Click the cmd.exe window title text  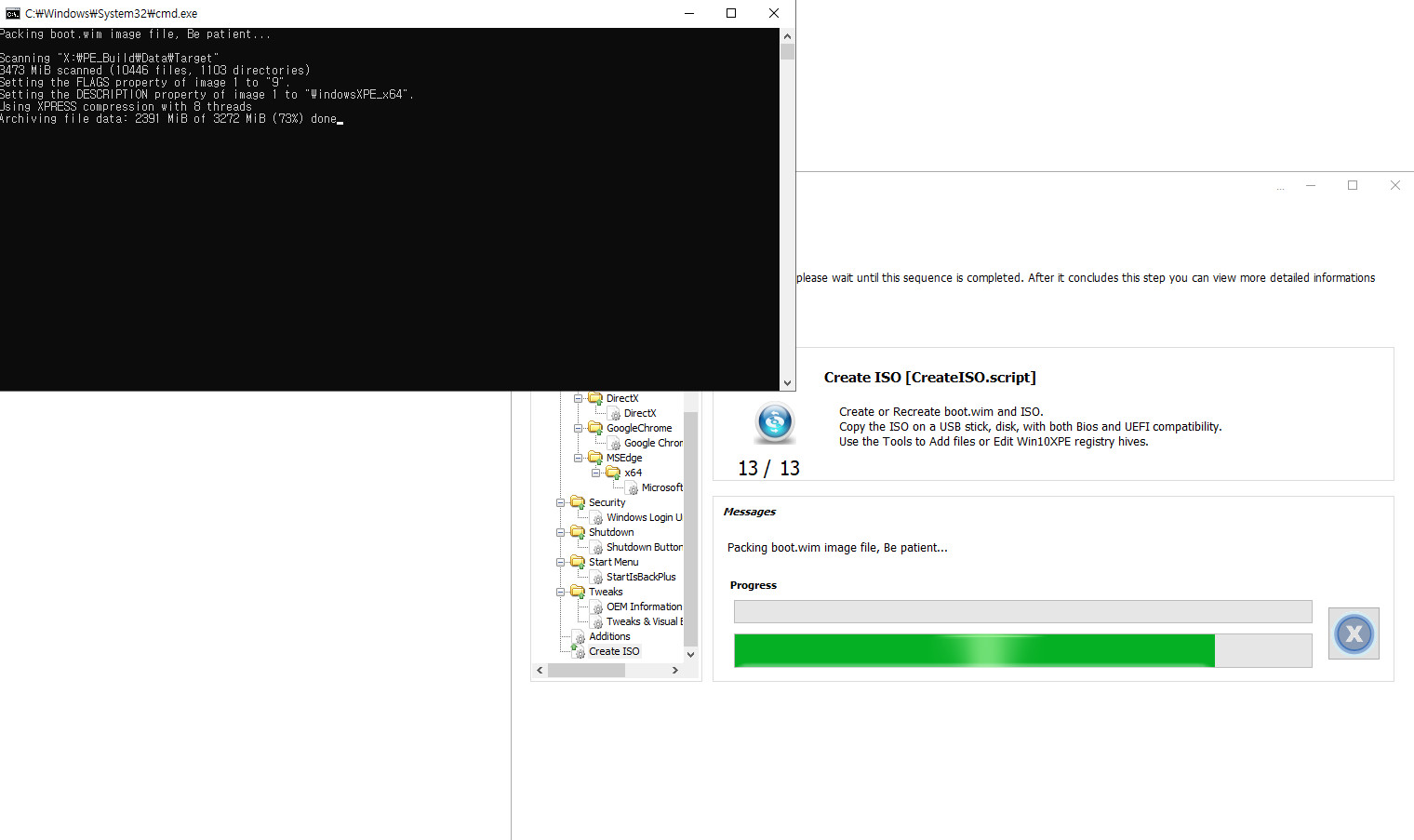[111, 13]
